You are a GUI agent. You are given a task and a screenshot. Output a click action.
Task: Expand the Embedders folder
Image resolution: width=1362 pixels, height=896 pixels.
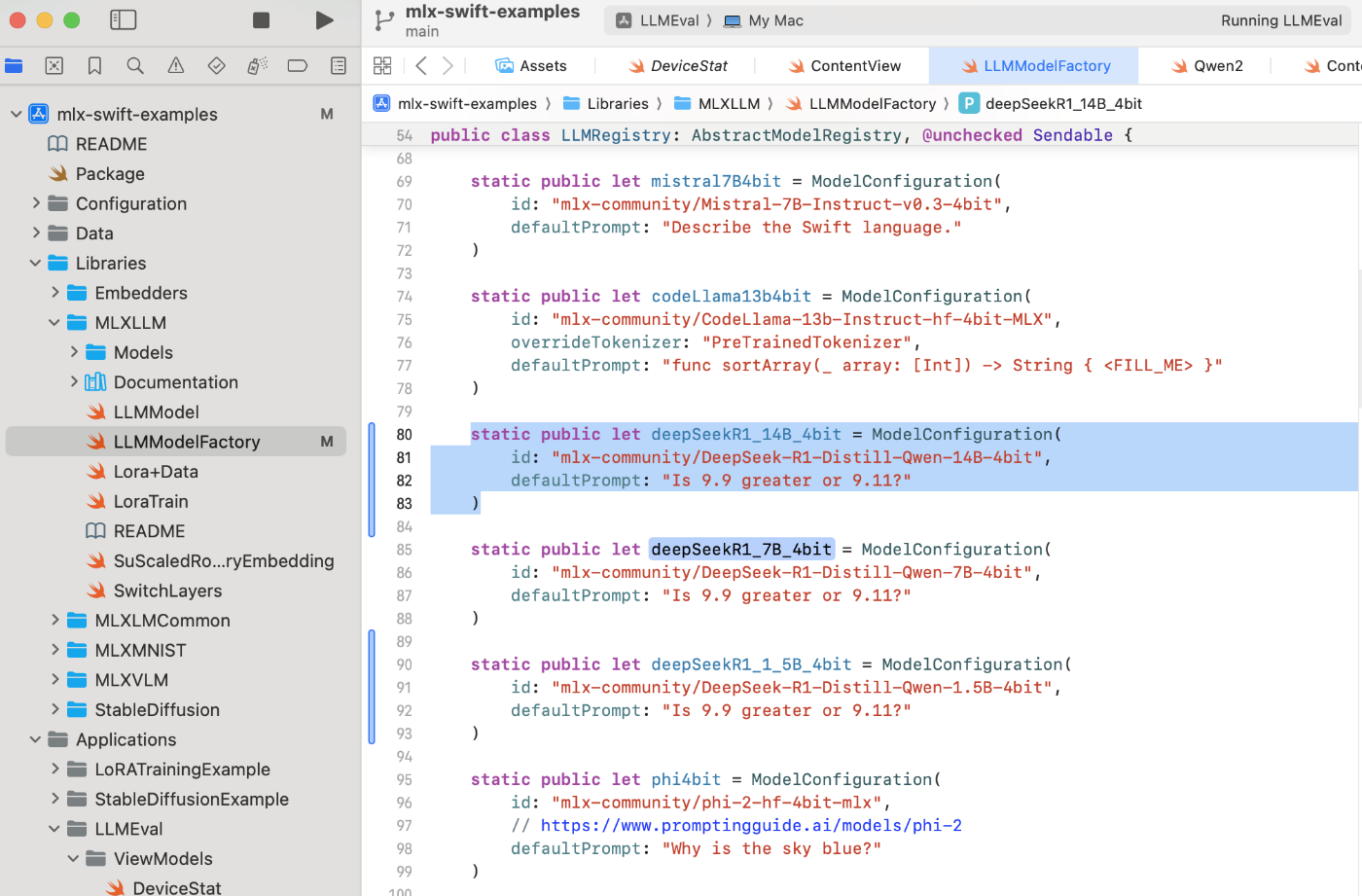(54, 292)
